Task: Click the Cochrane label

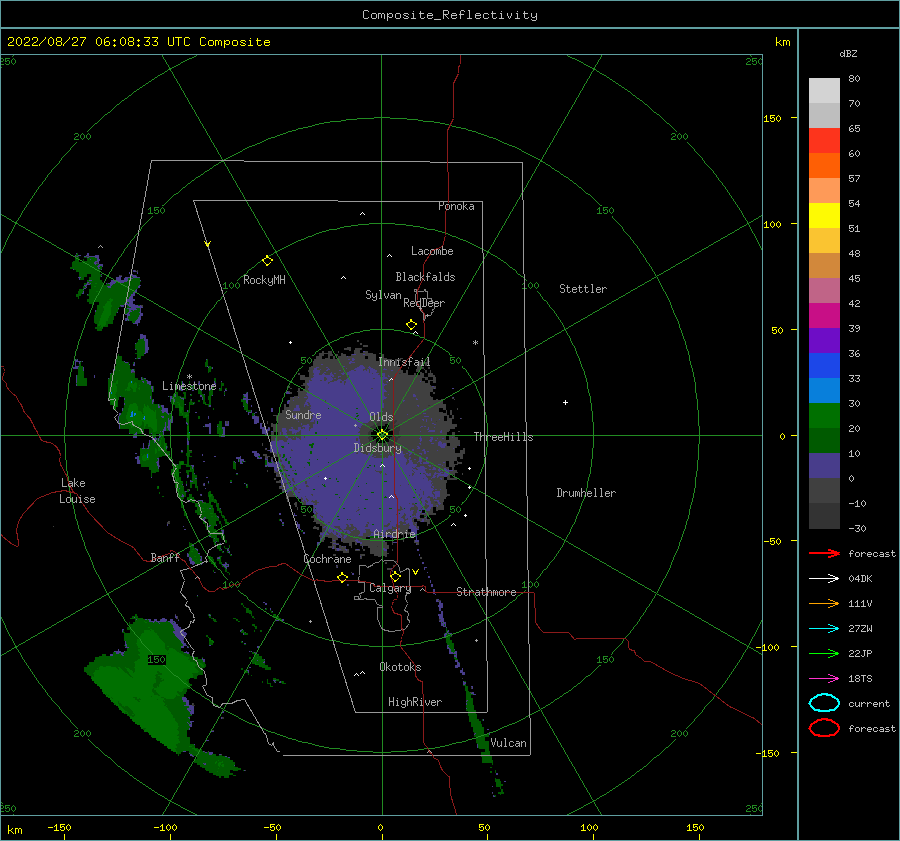Action: [x=327, y=559]
